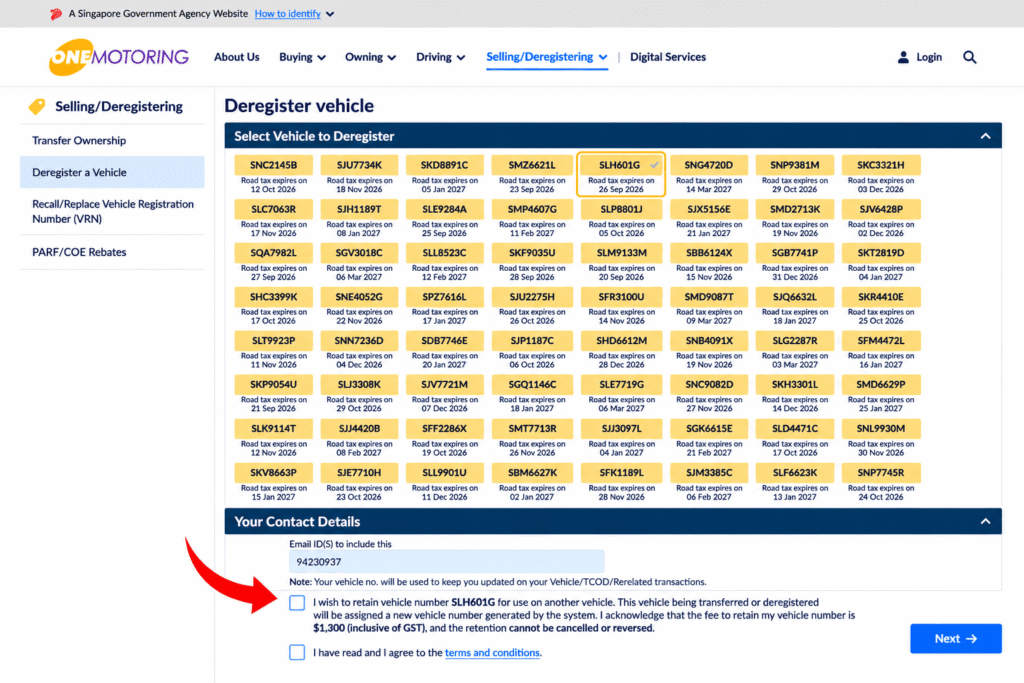The height and width of the screenshot is (683, 1024).
Task: Select vehicle SLP8801J plate
Action: tap(621, 209)
